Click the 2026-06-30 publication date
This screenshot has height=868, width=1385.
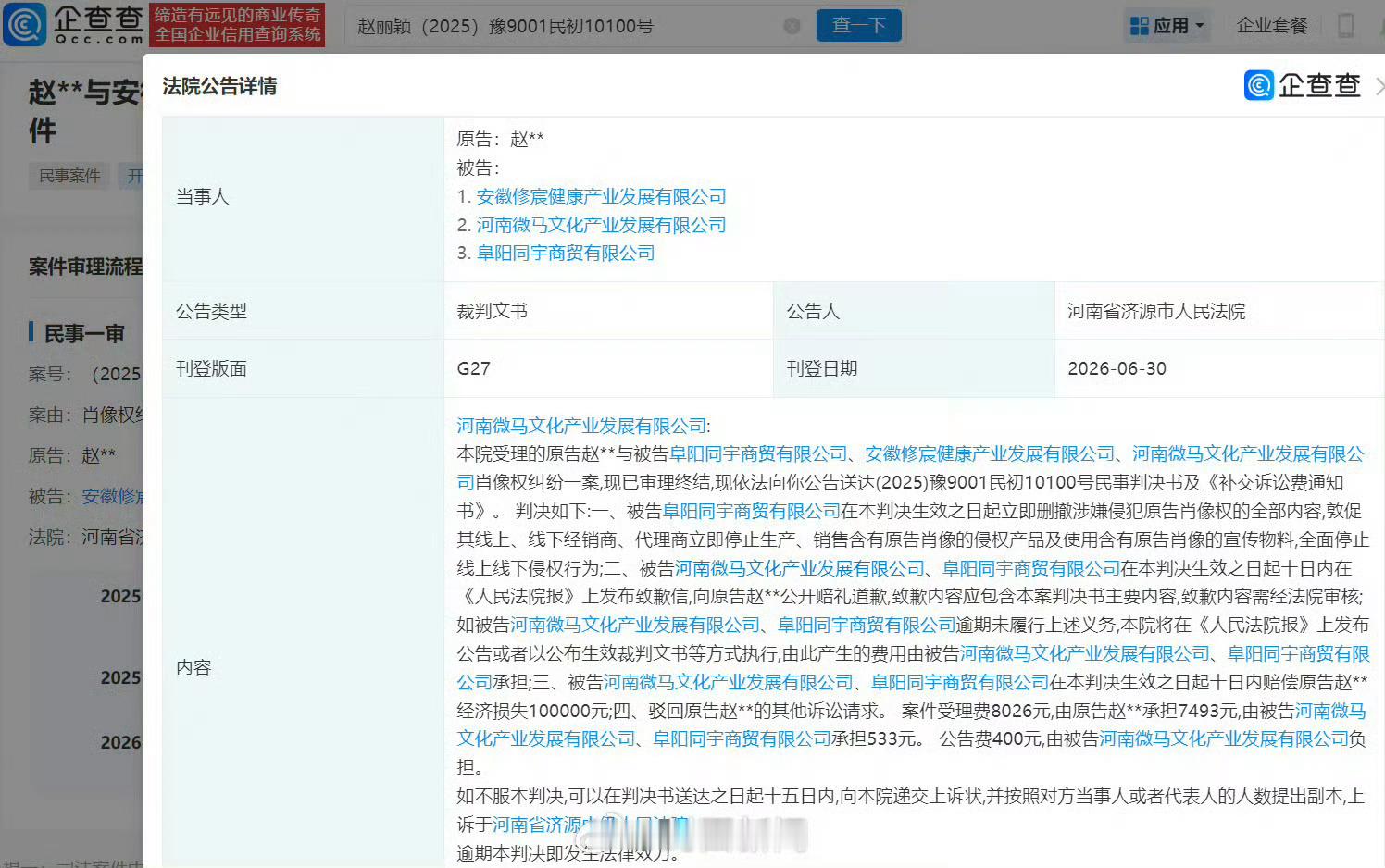tap(1117, 368)
